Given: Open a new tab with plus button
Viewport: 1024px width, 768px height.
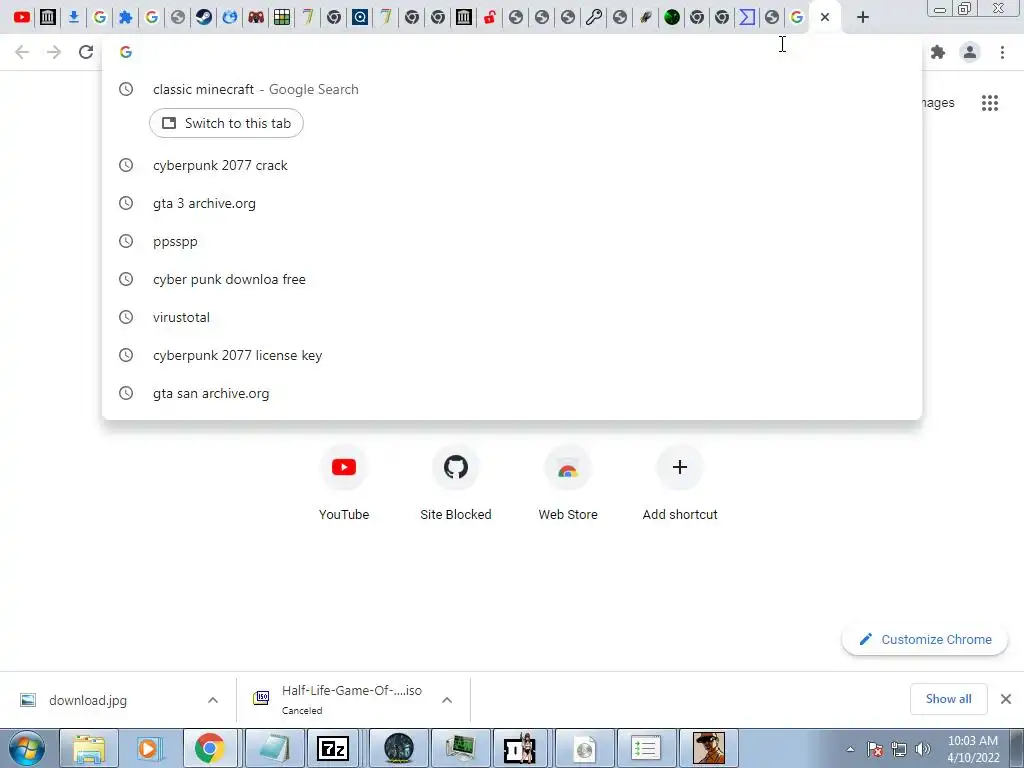Looking at the screenshot, I should point(863,17).
